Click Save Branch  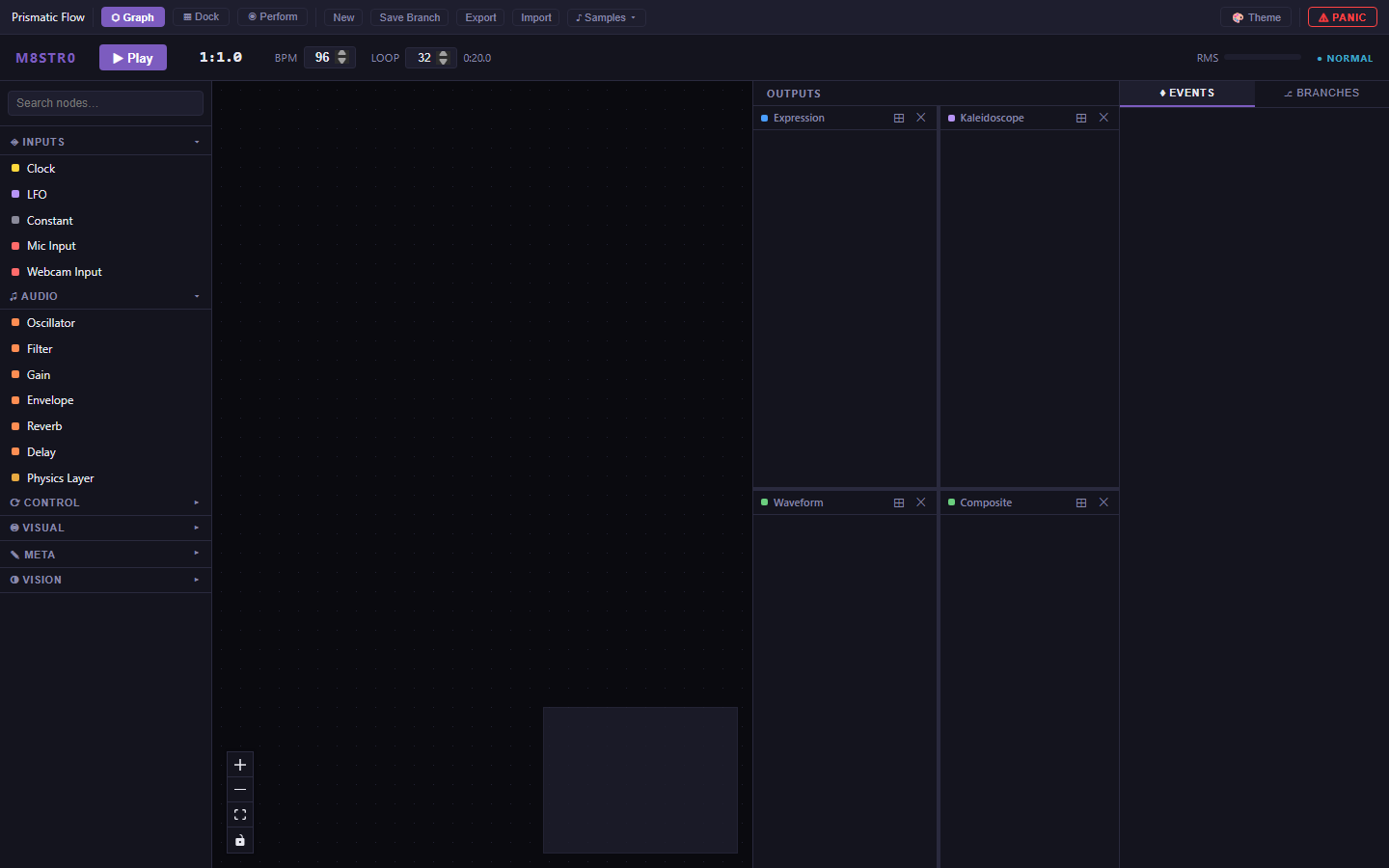[410, 17]
